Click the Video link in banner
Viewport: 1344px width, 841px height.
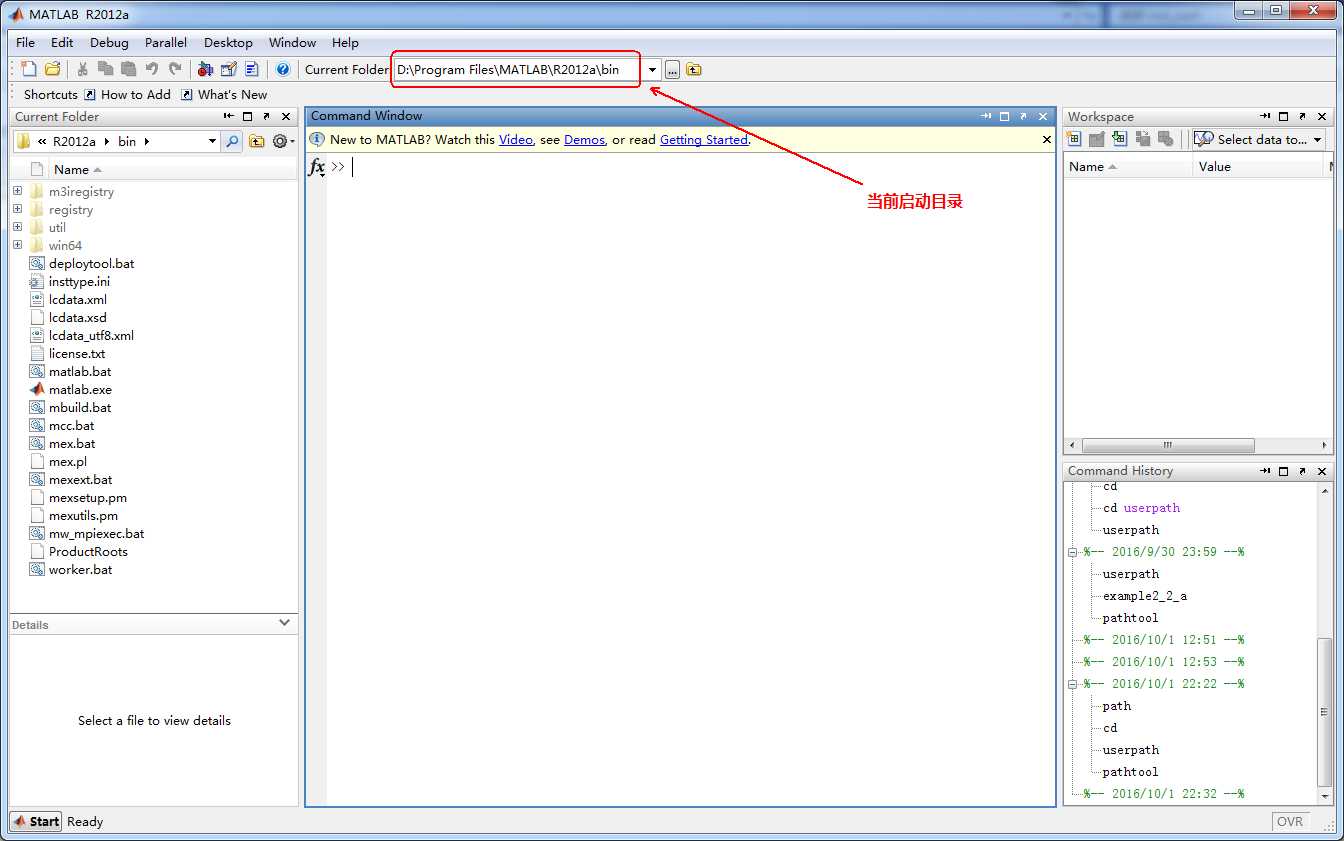click(516, 140)
